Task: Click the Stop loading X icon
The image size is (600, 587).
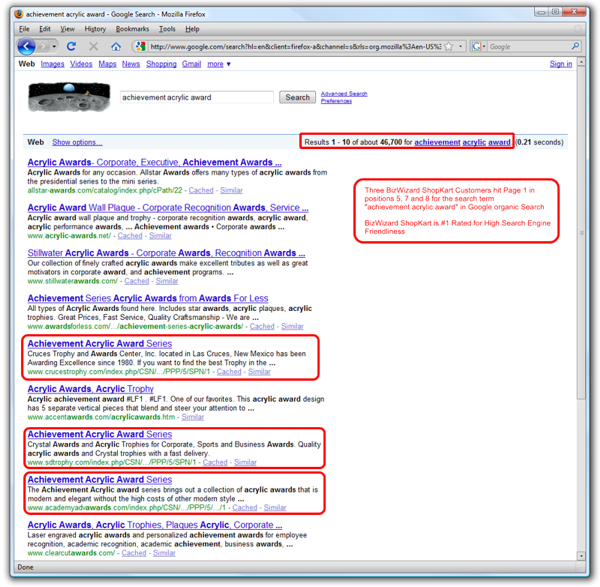Action: pos(93,47)
